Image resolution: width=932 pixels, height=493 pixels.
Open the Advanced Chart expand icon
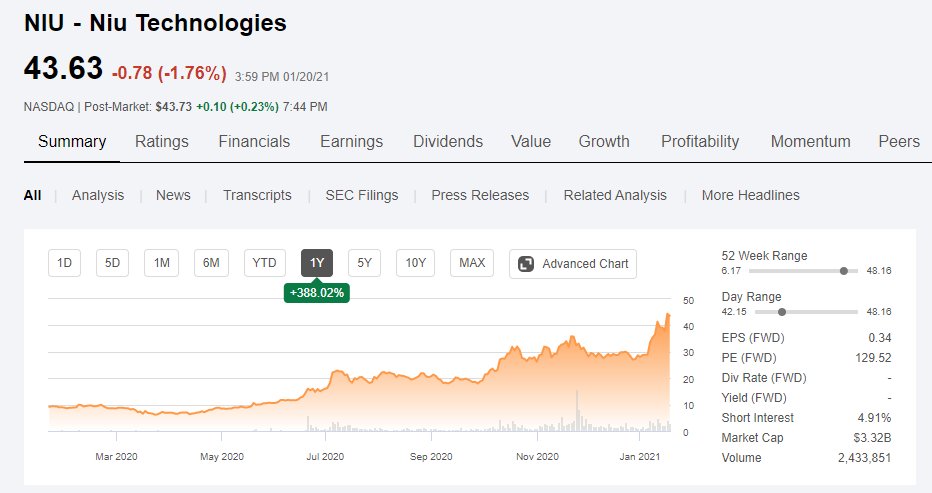click(526, 264)
